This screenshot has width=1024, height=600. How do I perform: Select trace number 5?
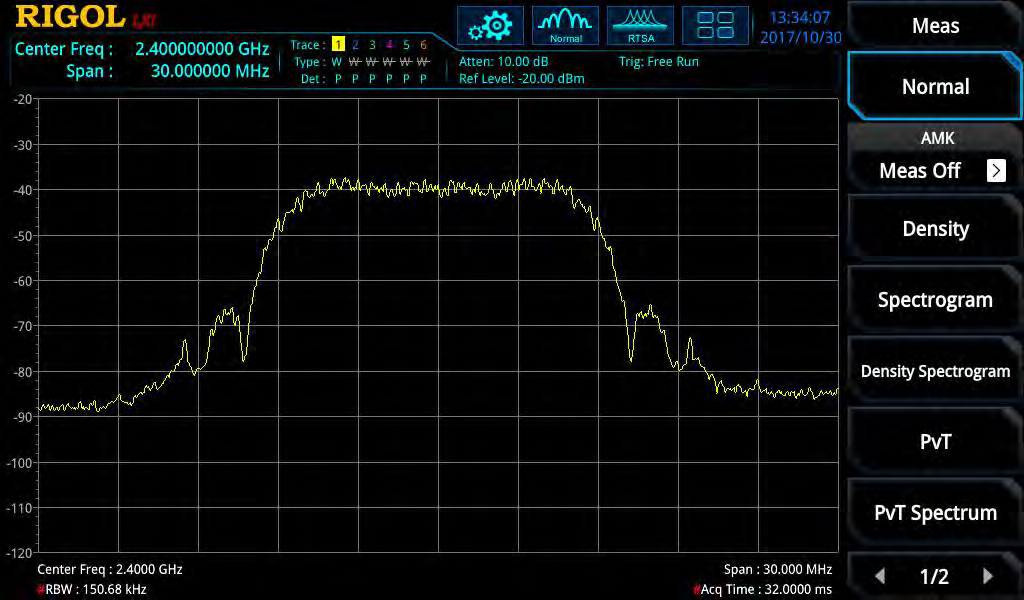(x=406, y=44)
